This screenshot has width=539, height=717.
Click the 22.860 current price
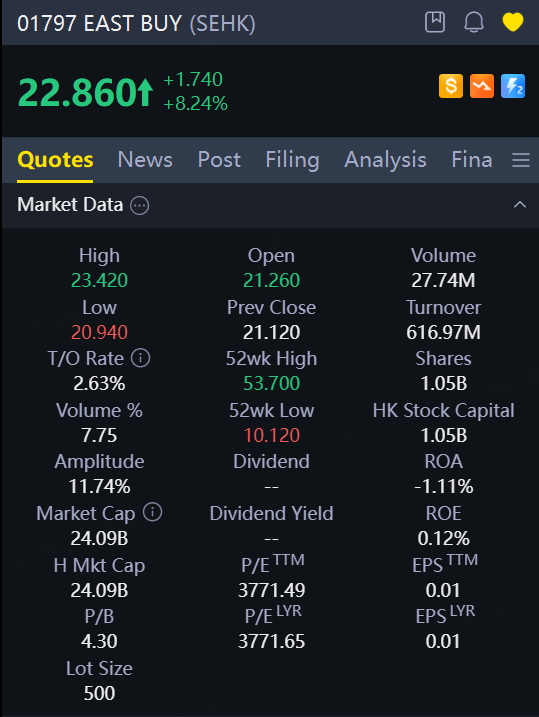pos(85,92)
